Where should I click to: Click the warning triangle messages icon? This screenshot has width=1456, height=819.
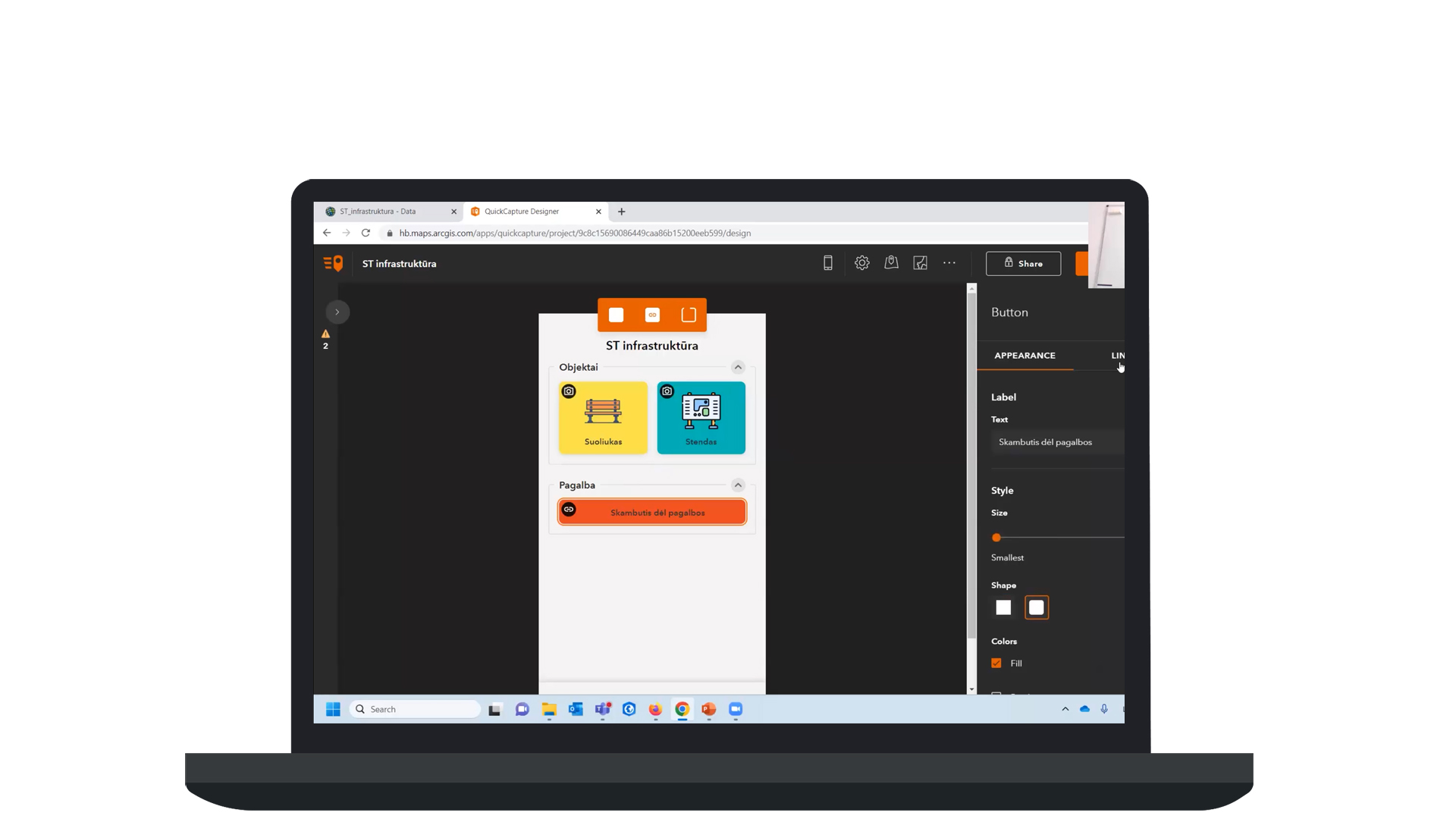tap(325, 334)
